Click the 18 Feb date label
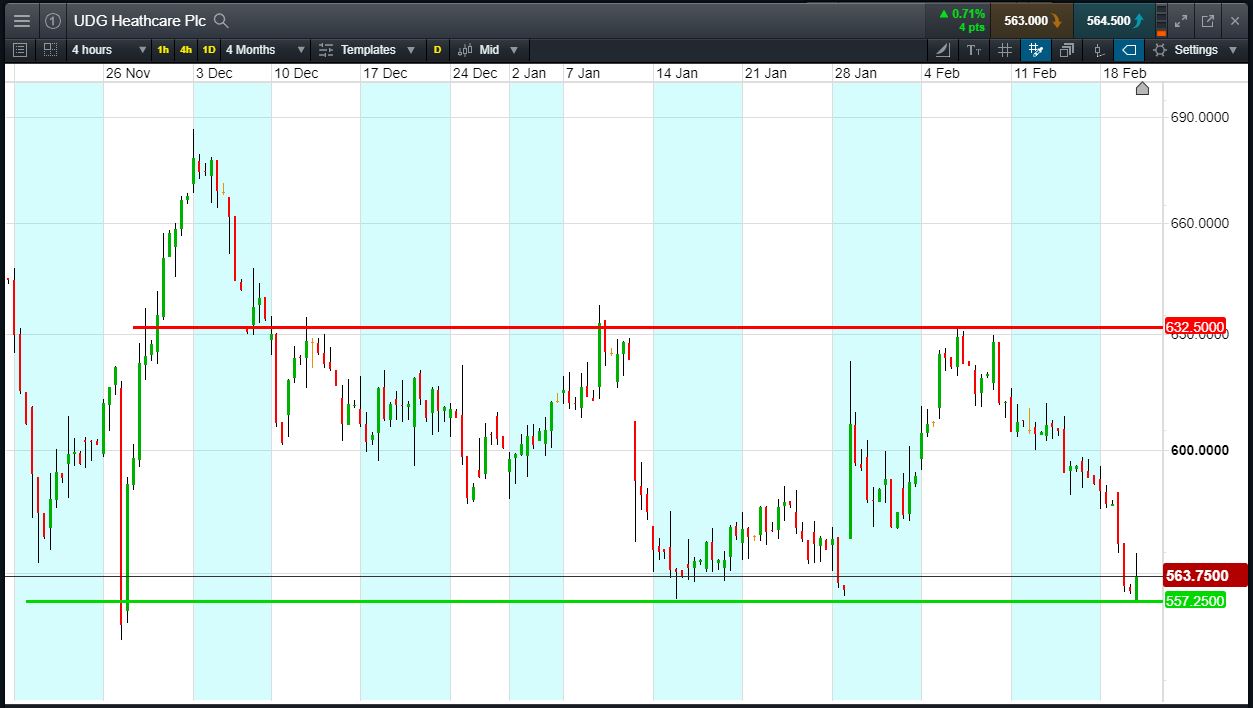 [1124, 73]
